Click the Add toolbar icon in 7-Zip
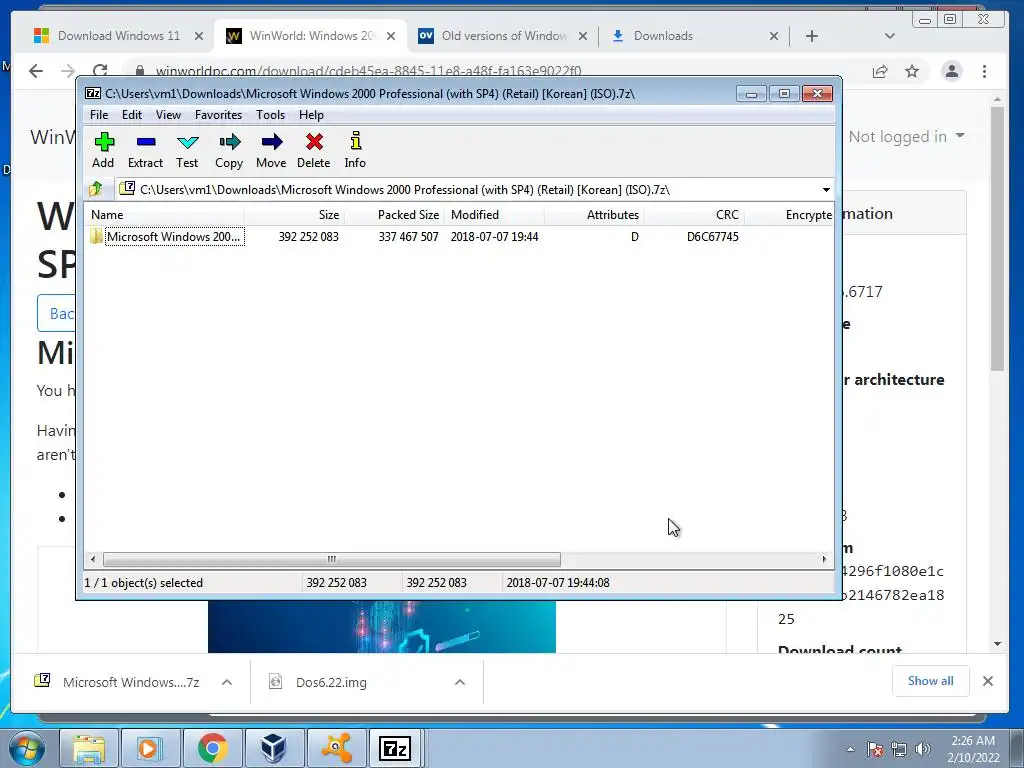Screen dimensions: 1024x768 point(103,150)
